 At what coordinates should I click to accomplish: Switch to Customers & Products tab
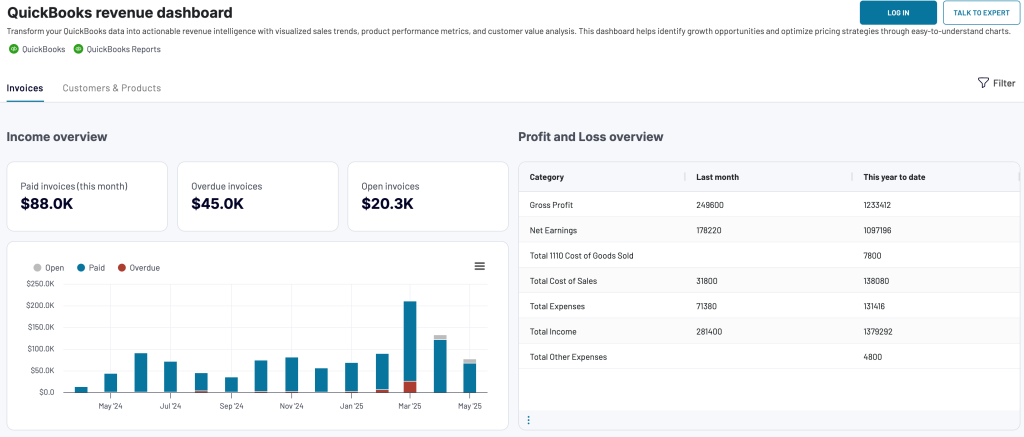coord(112,88)
